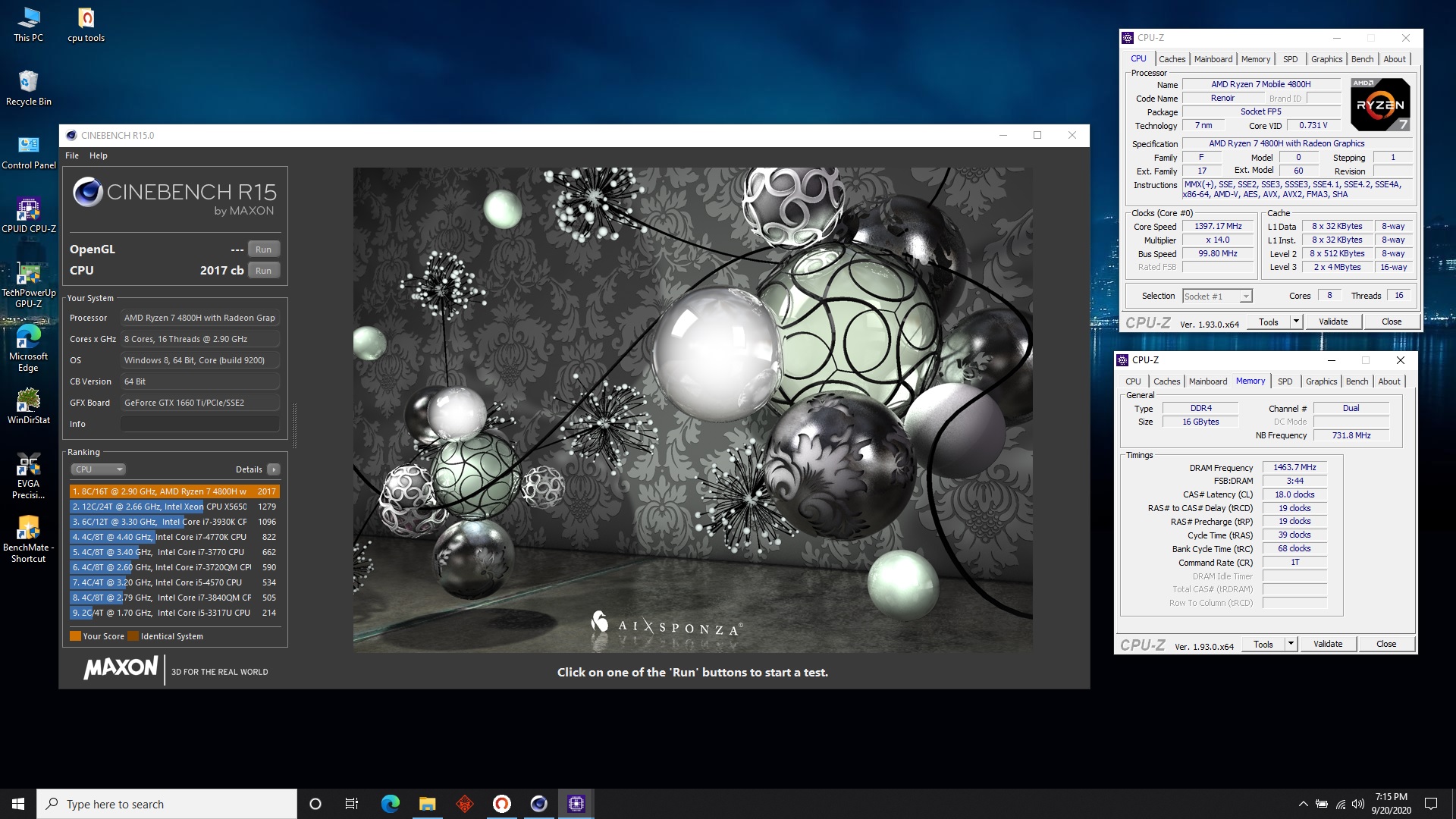This screenshot has width=1456, height=819.
Task: Click Close button in bottom CPU-Z
Action: [1385, 644]
